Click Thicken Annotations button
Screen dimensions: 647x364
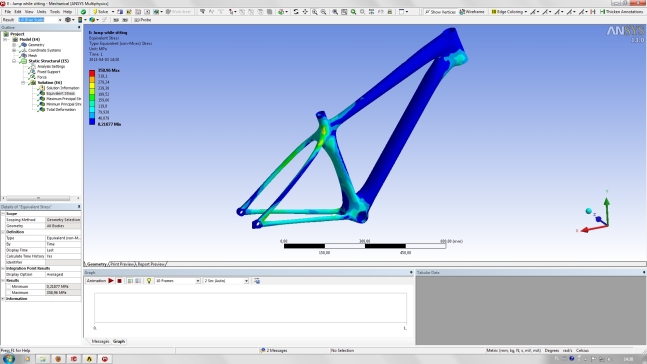click(x=621, y=12)
